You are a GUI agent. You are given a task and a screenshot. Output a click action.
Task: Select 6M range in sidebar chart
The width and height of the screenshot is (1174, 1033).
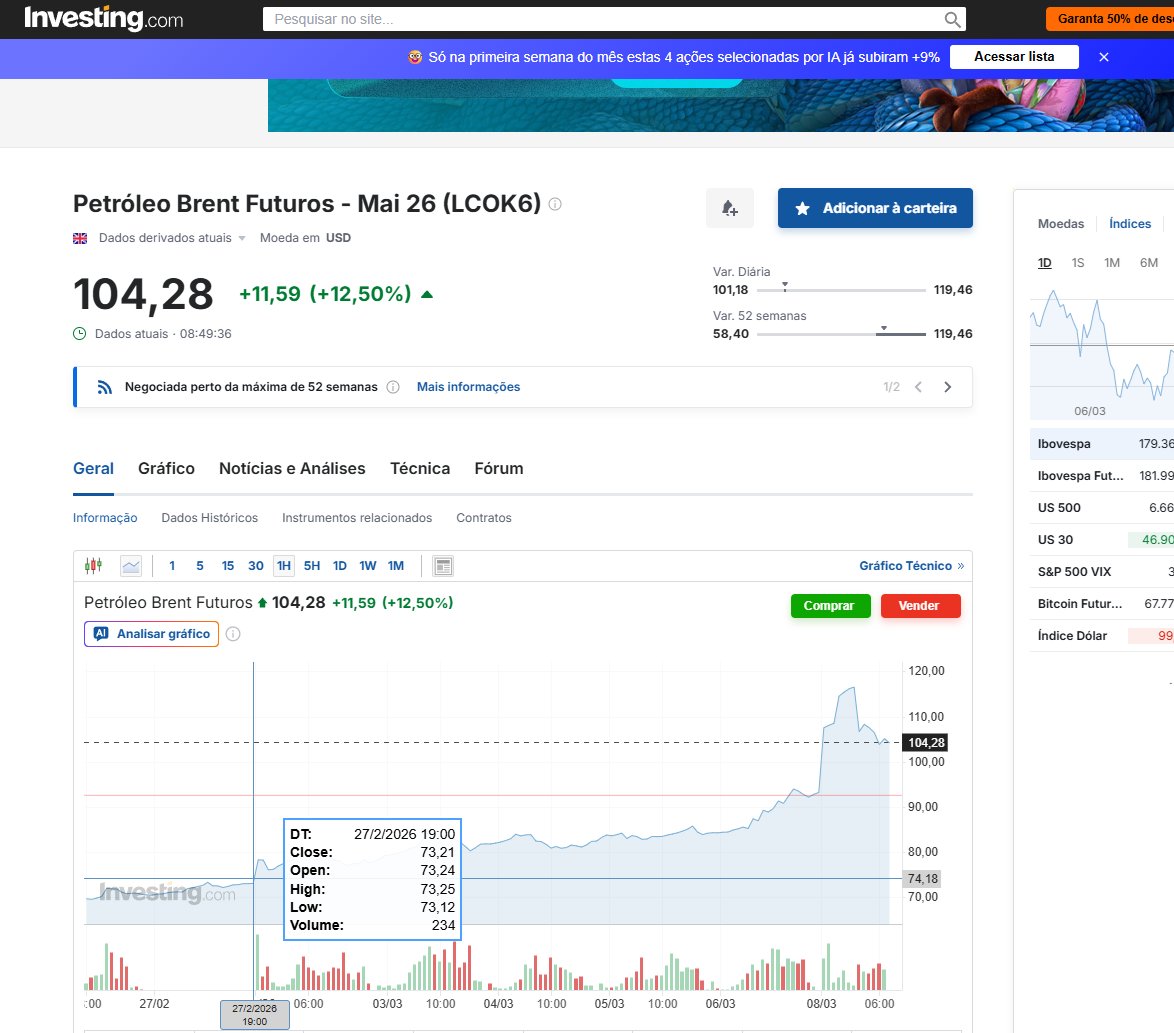point(1149,263)
